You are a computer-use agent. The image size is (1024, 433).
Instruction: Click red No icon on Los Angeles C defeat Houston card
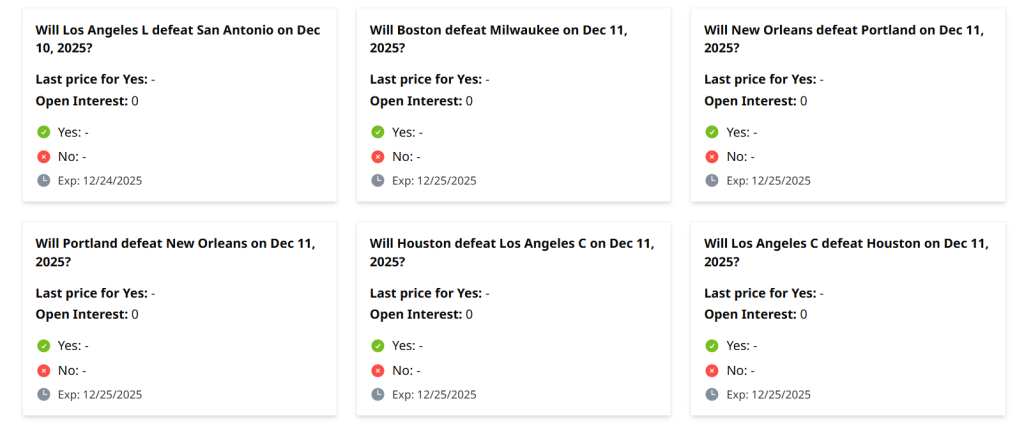coord(712,370)
